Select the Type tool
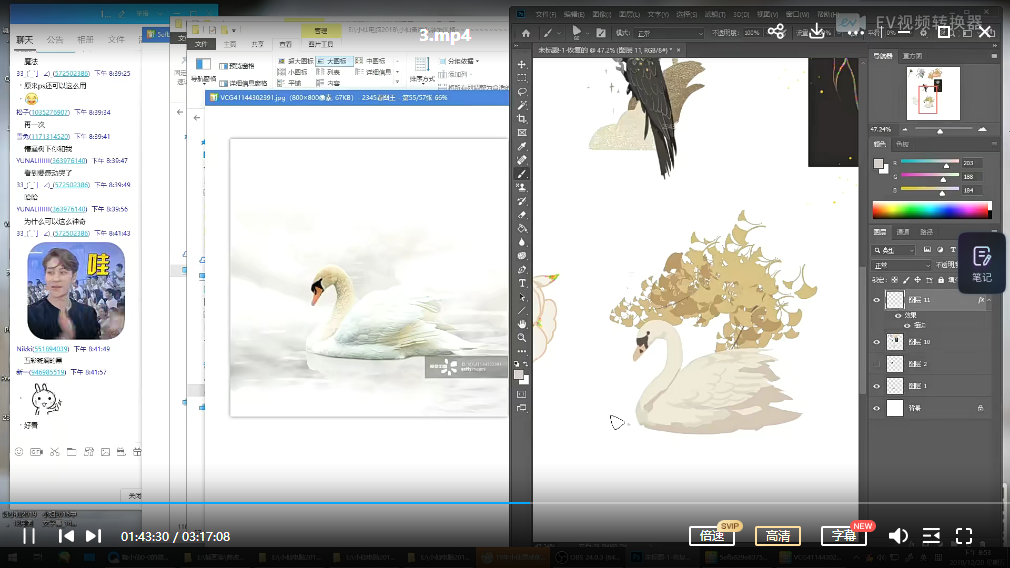This screenshot has height=568, width=1010. [522, 283]
